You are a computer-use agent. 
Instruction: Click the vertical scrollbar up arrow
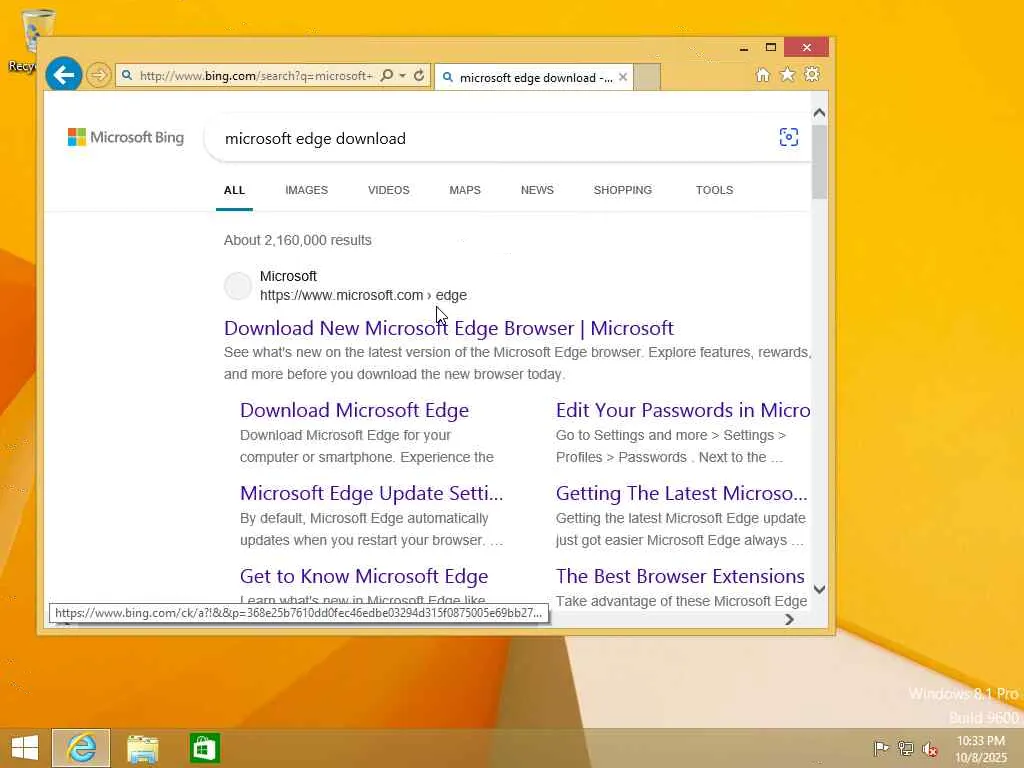pos(819,113)
